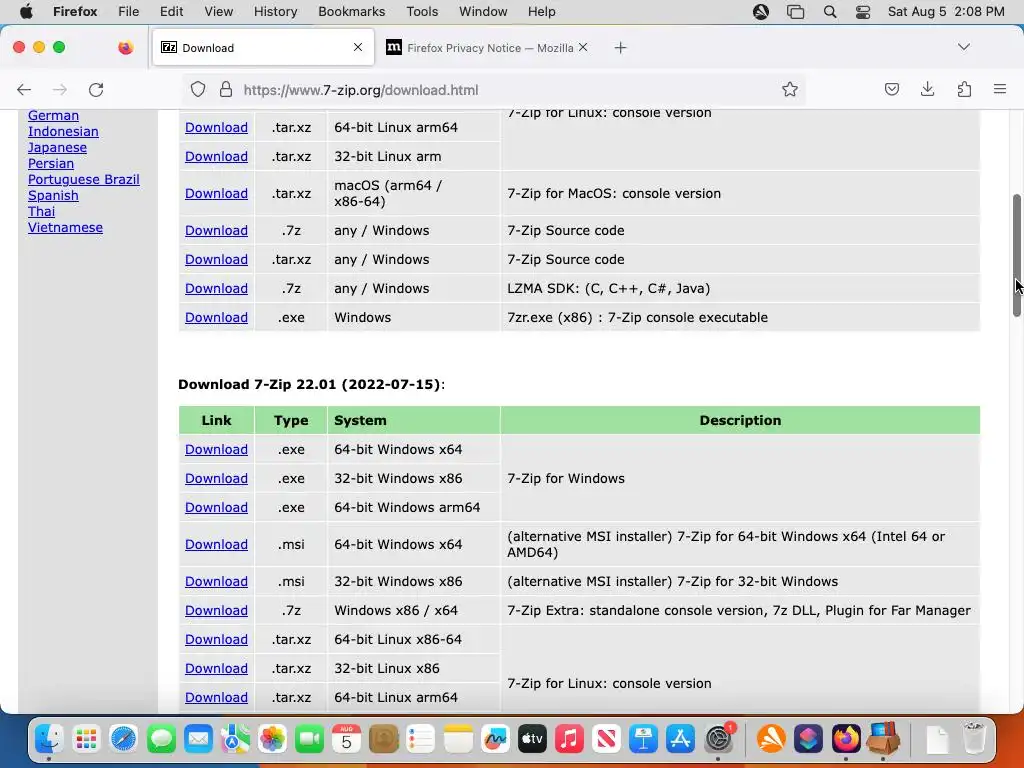Open the Tools menu
The image size is (1024, 768).
422,12
